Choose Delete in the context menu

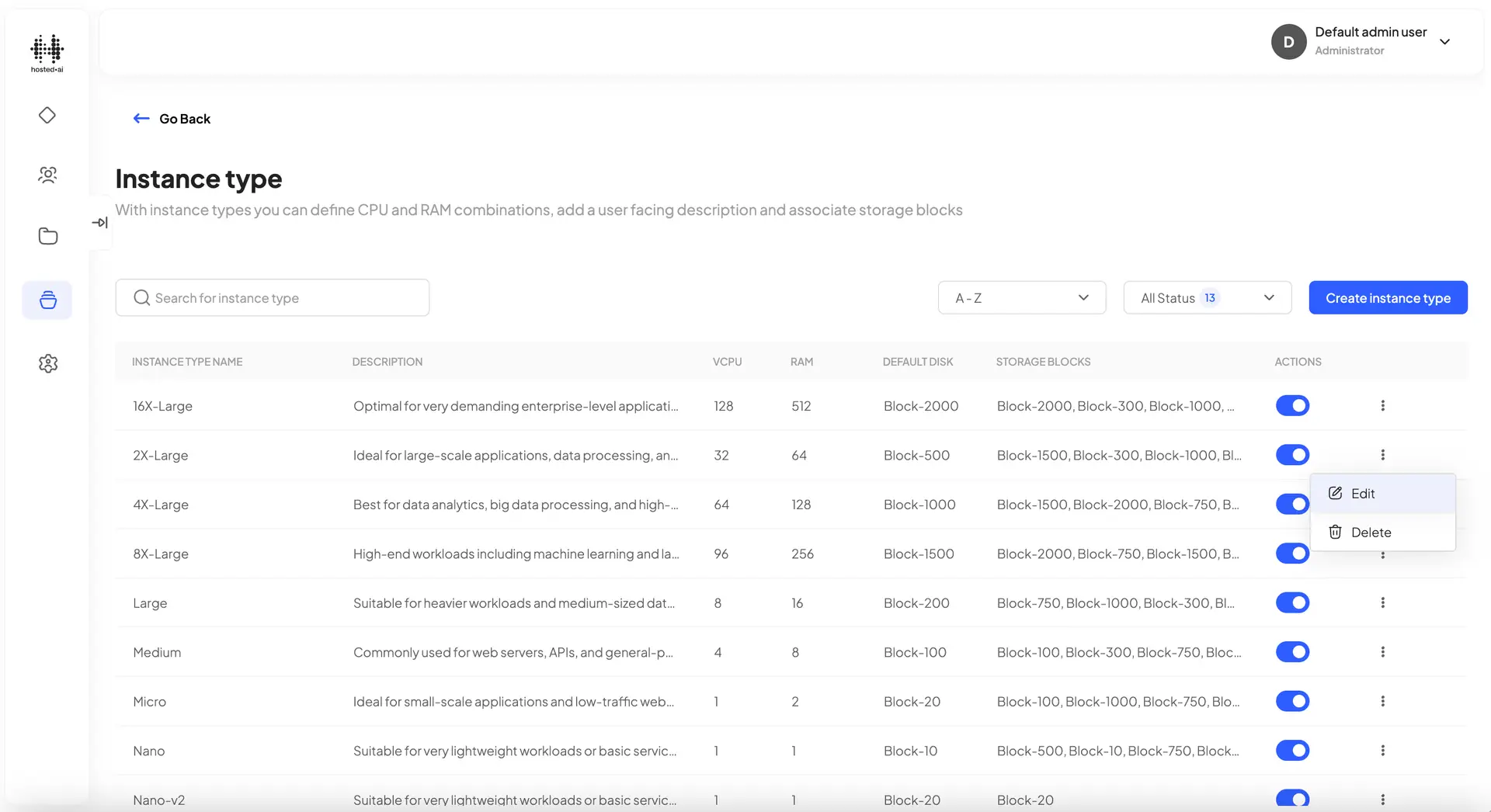click(1371, 532)
